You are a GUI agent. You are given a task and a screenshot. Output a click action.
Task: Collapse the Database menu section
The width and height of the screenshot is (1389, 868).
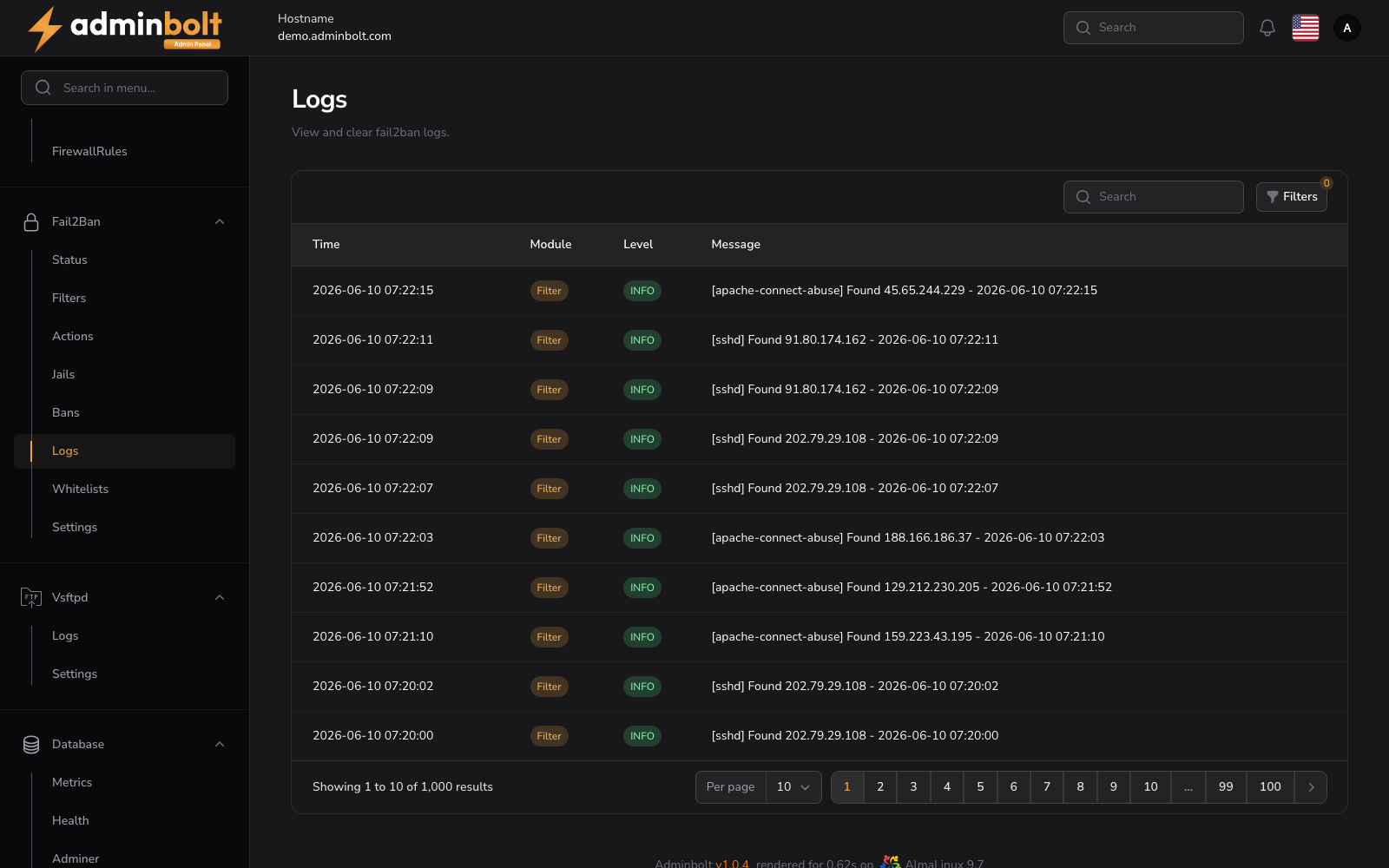220,745
